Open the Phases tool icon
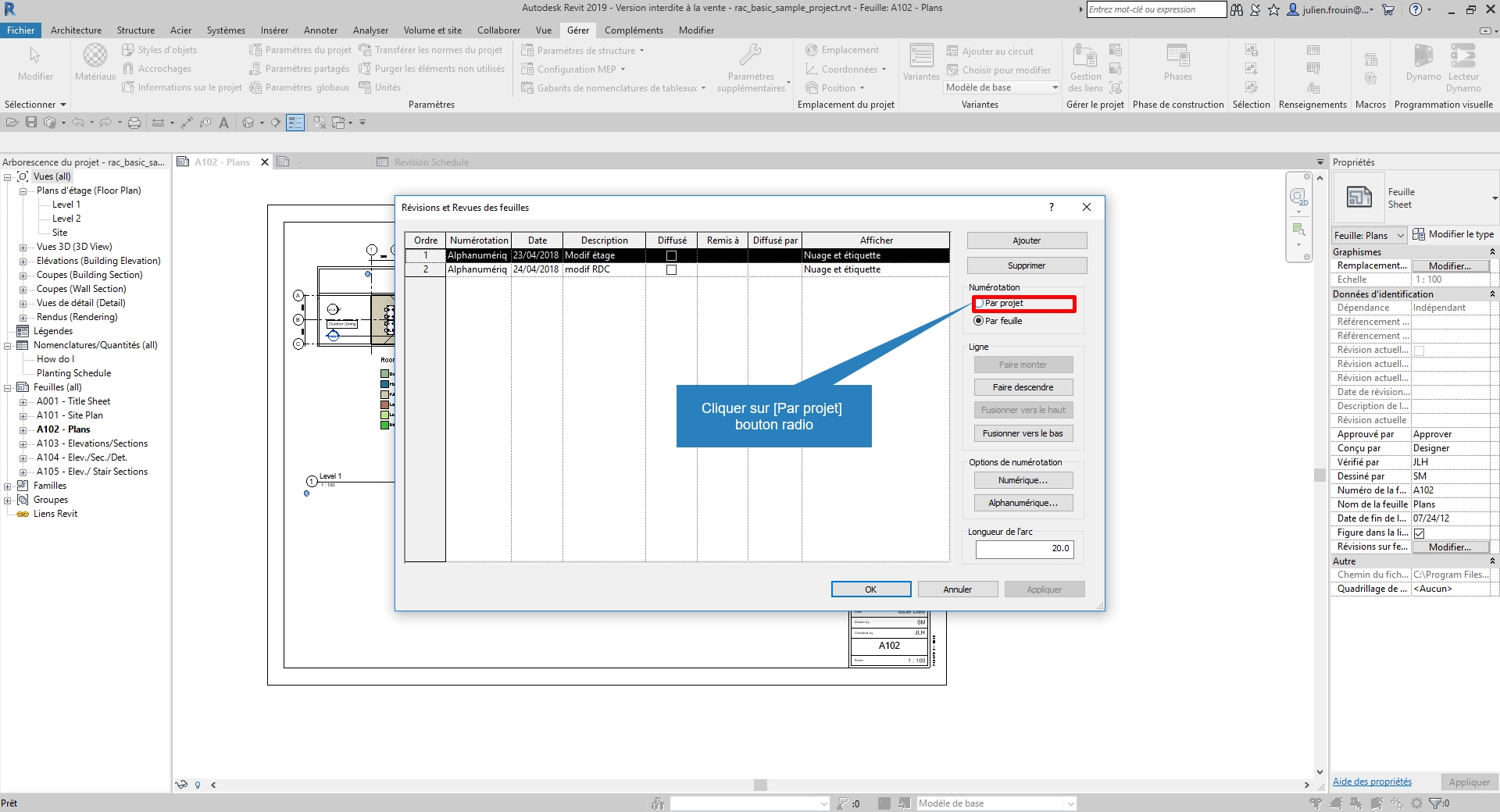Screen dimensions: 1500x812 (1177, 56)
